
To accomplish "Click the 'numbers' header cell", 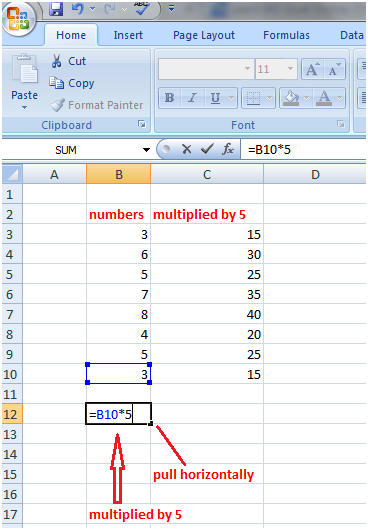I will coord(119,214).
